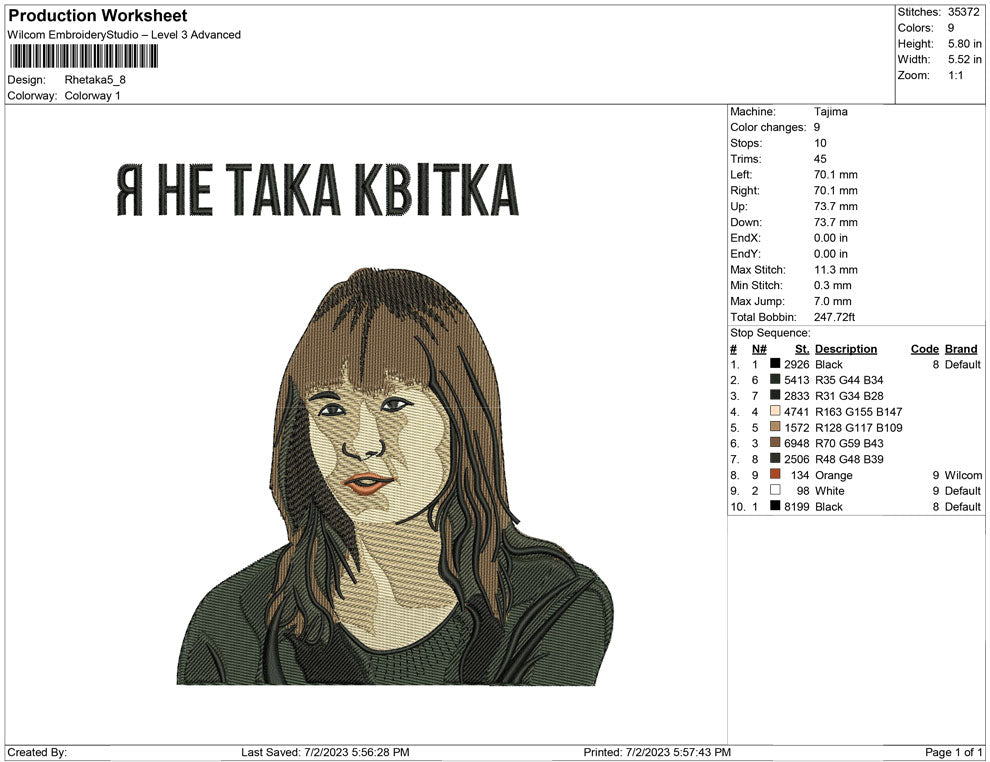Click the Description column header
This screenshot has width=990, height=762.
[x=845, y=349]
